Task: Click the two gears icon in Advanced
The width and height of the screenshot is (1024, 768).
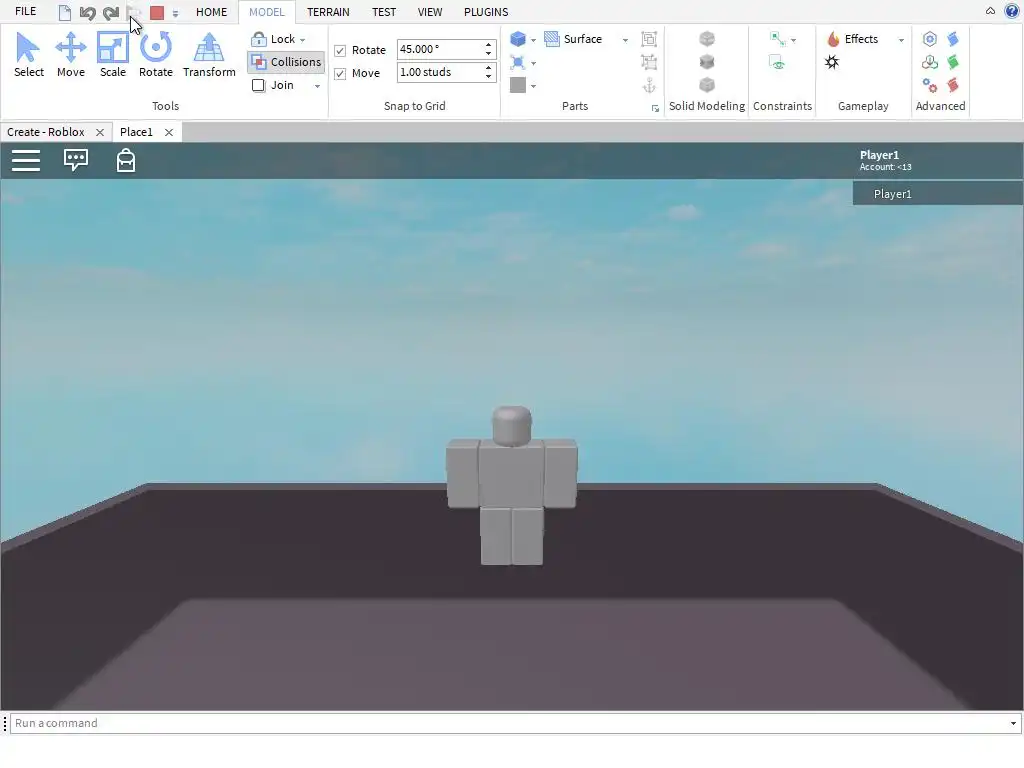Action: (x=930, y=86)
